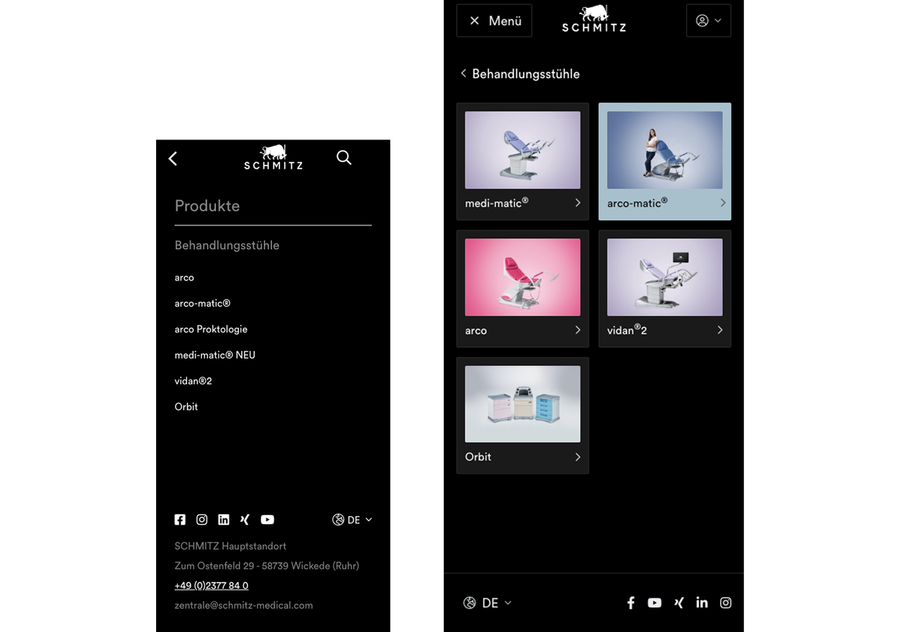Click the Schmitz logo on the left screen
The image size is (900, 632).
click(x=273, y=157)
